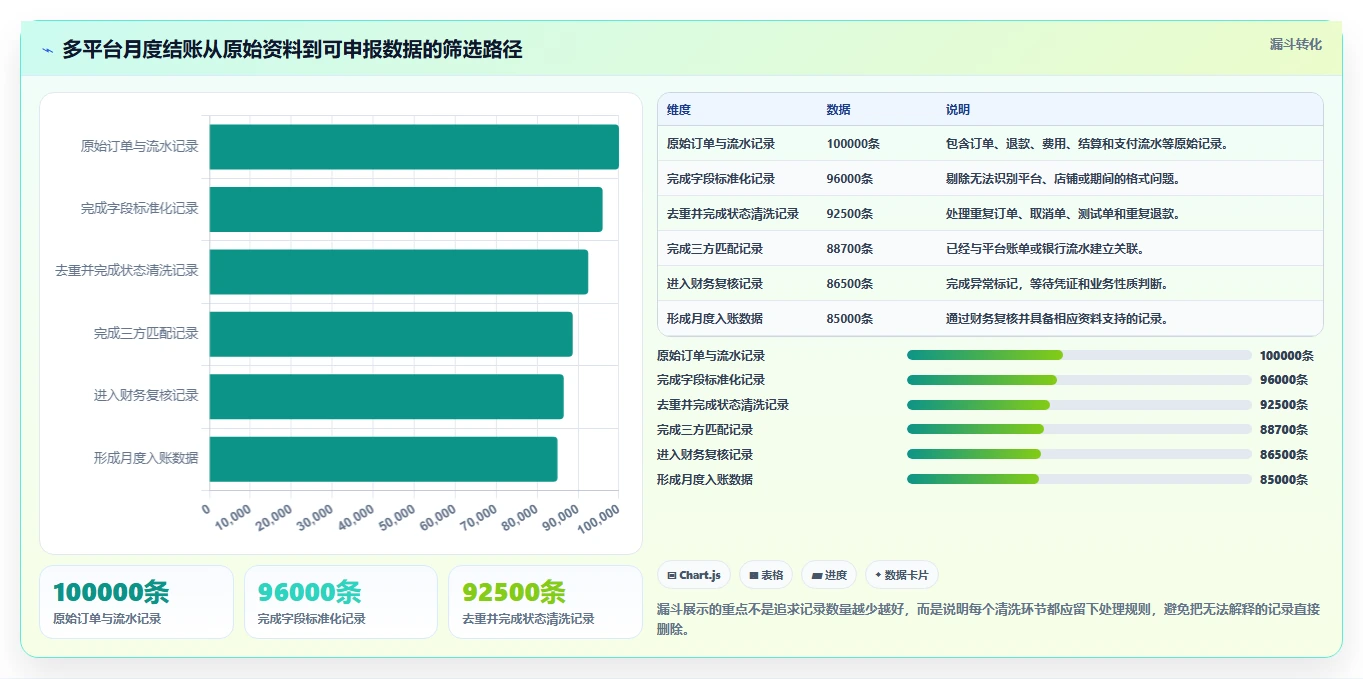Click the table cell 进入财务复核记录
Image resolution: width=1363 pixels, height=679 pixels.
[x=715, y=284]
